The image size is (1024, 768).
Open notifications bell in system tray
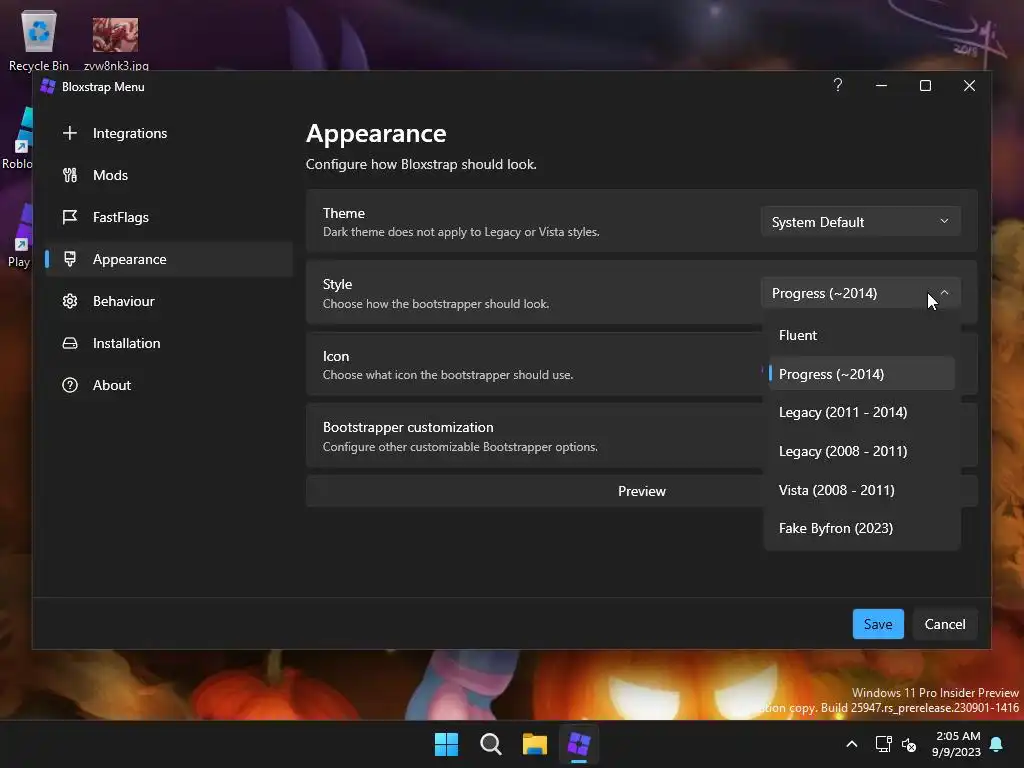pyautogui.click(x=997, y=744)
